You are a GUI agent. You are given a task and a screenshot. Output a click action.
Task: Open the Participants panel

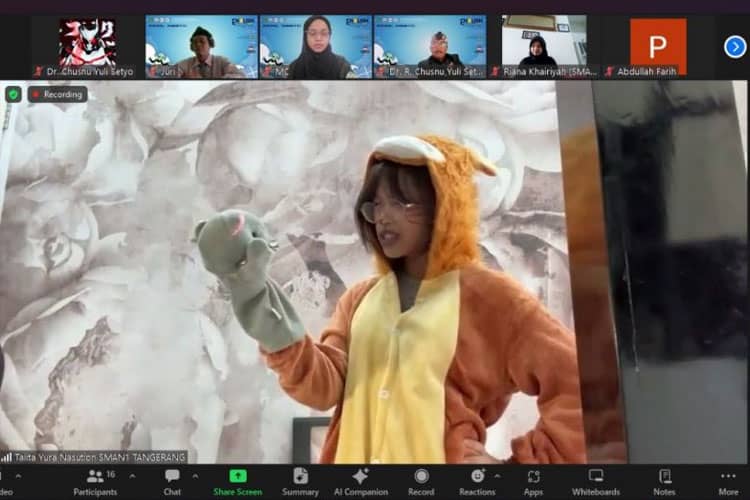tap(96, 482)
